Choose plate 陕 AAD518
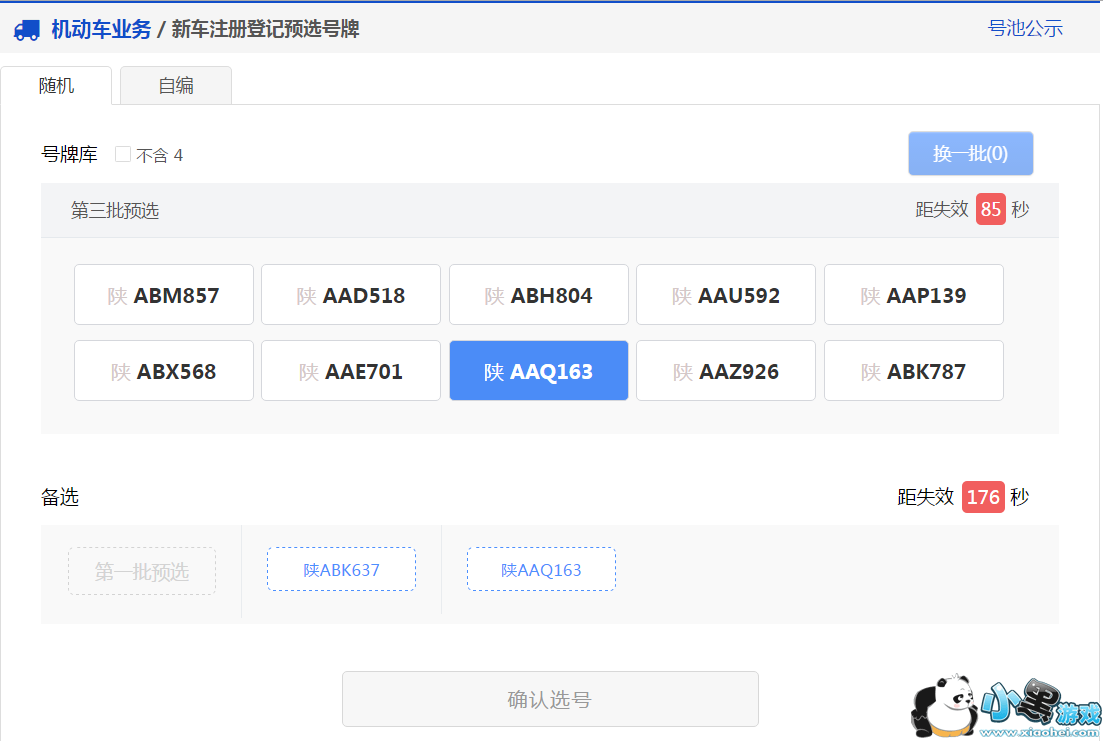 point(351,295)
